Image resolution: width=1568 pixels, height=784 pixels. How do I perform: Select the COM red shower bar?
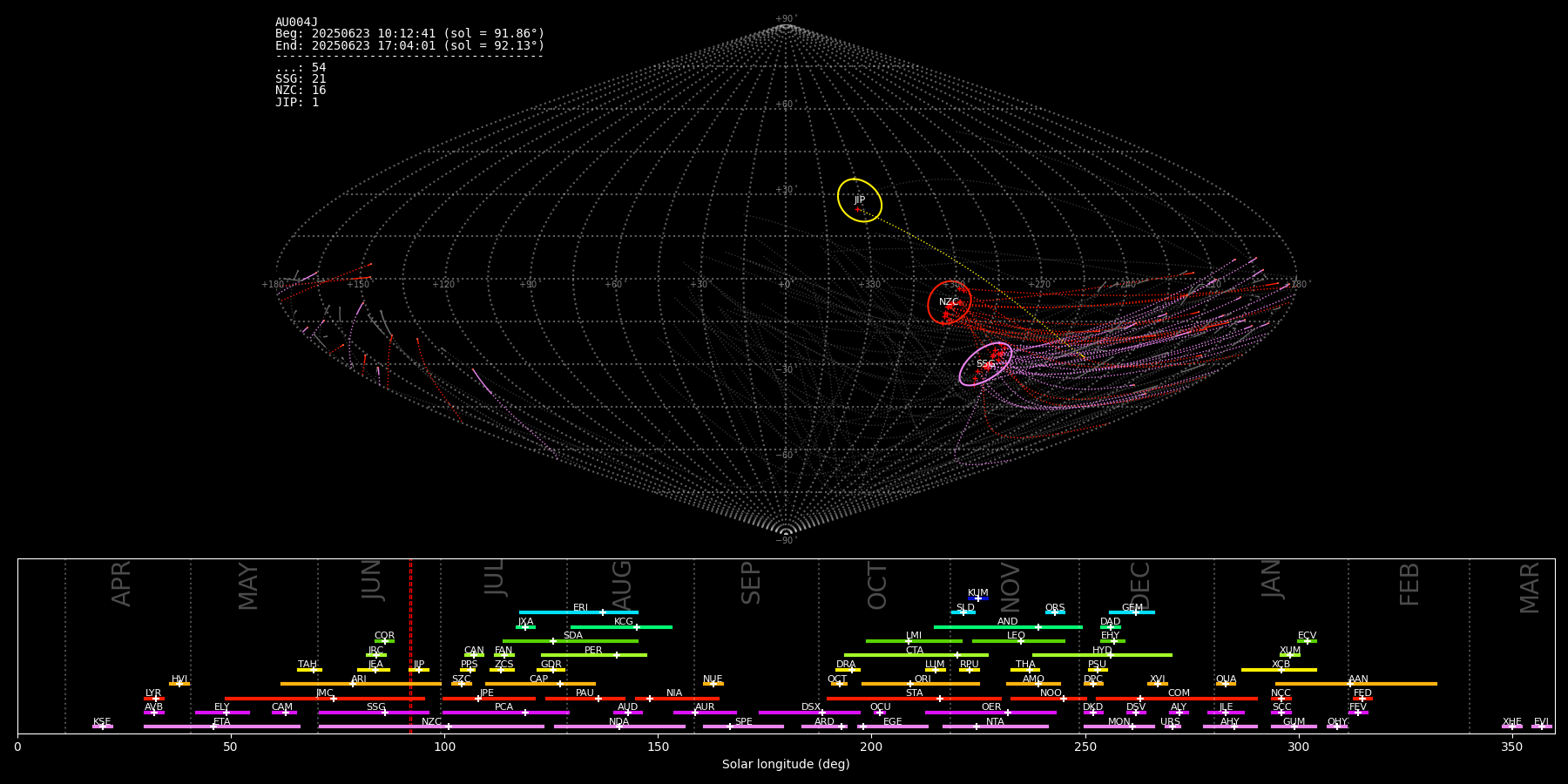coord(1177,699)
